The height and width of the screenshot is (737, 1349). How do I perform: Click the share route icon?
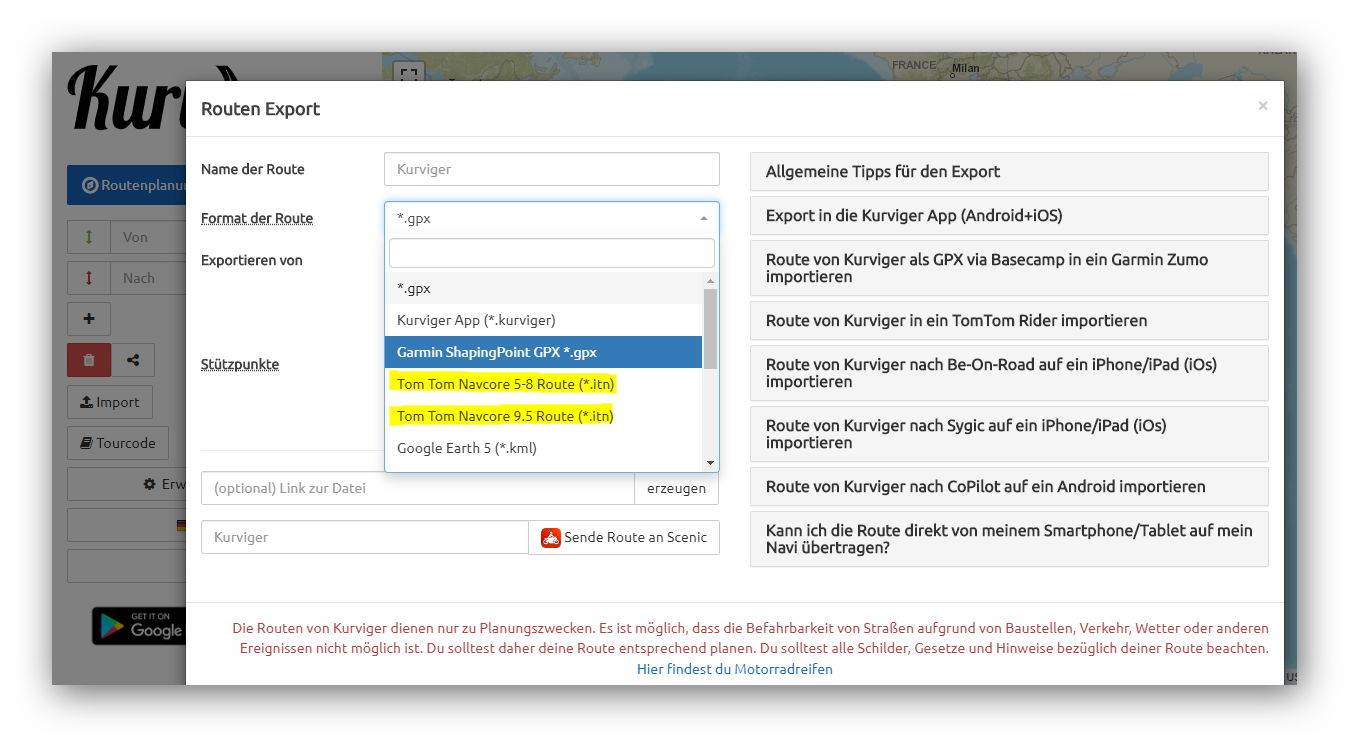133,360
